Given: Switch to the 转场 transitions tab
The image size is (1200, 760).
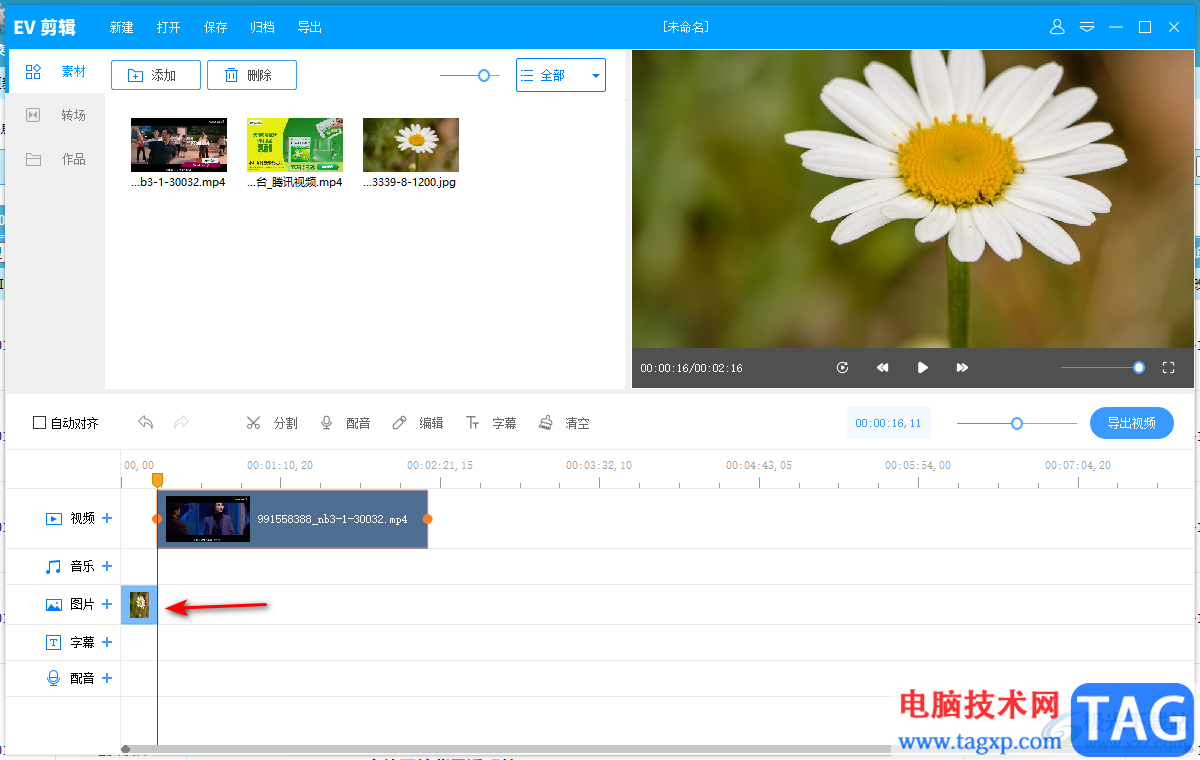Looking at the screenshot, I should click(x=55, y=116).
